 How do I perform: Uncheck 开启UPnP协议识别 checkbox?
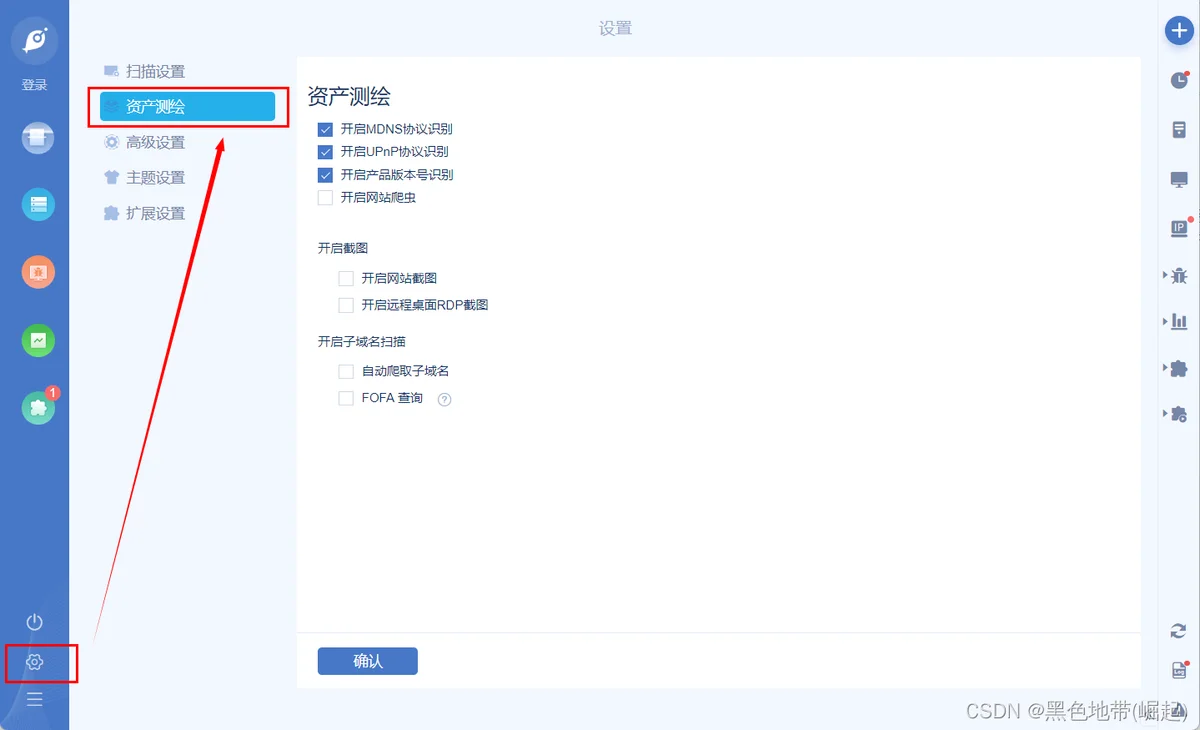325,152
